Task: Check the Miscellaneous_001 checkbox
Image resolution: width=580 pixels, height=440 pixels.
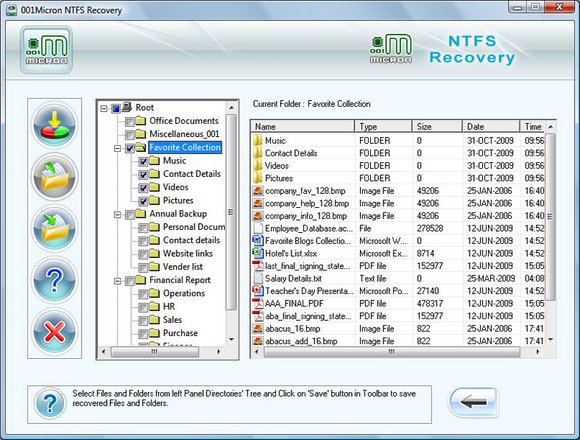Action: [129, 135]
